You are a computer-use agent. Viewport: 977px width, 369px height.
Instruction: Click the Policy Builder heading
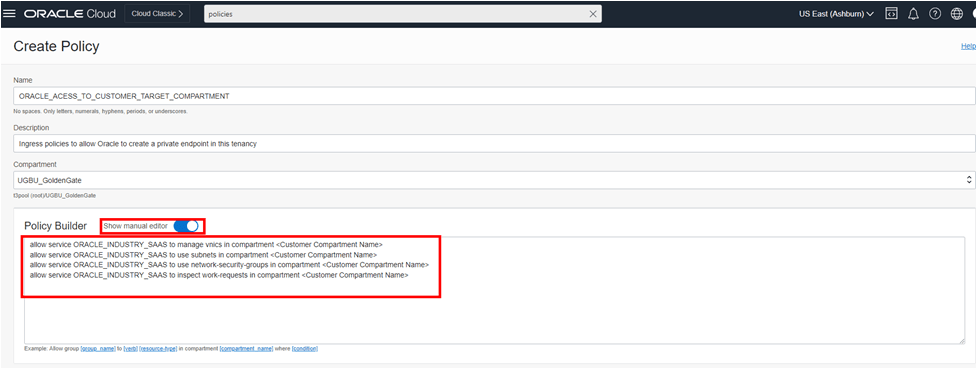55,226
